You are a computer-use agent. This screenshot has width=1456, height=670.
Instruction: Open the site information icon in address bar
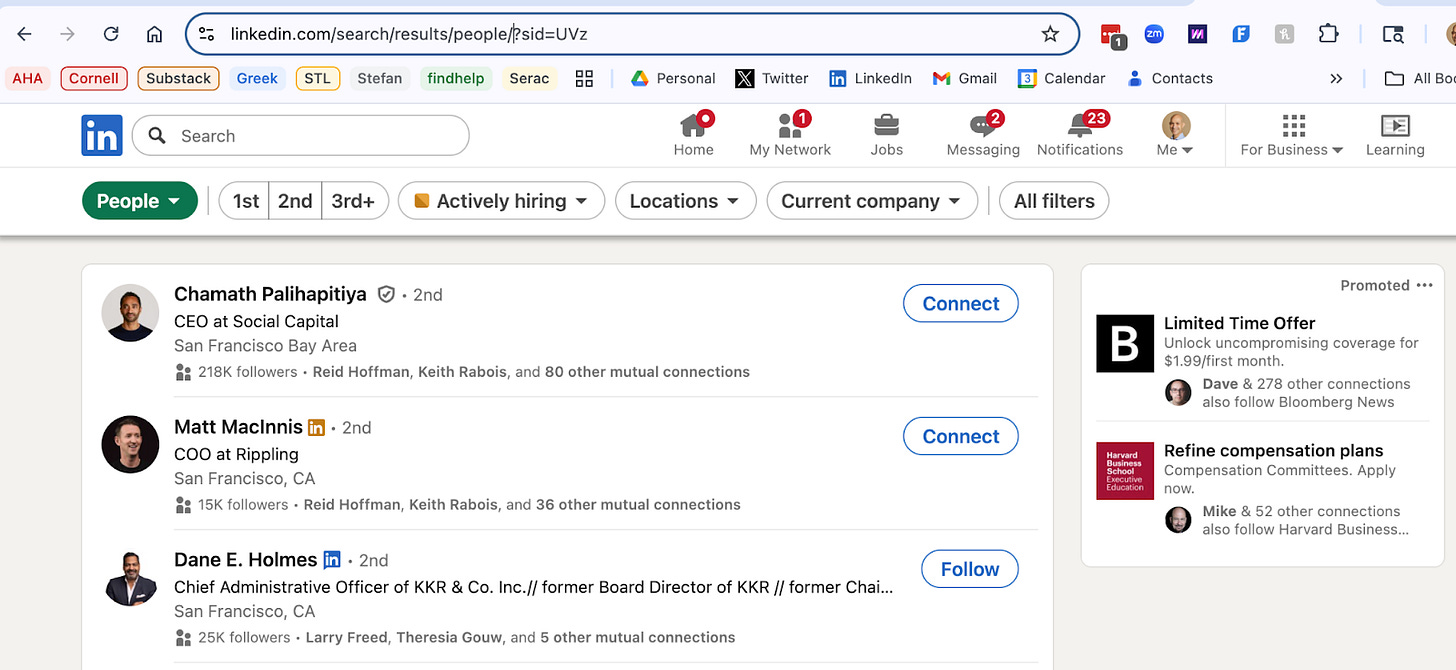pos(206,34)
